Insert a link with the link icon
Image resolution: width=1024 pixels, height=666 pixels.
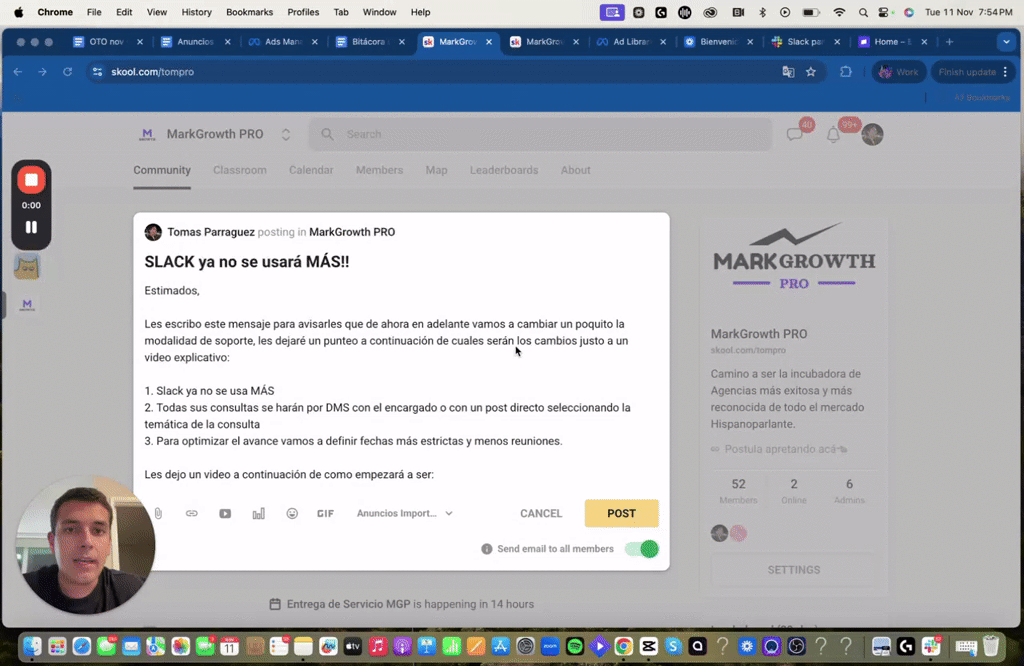coord(191,513)
